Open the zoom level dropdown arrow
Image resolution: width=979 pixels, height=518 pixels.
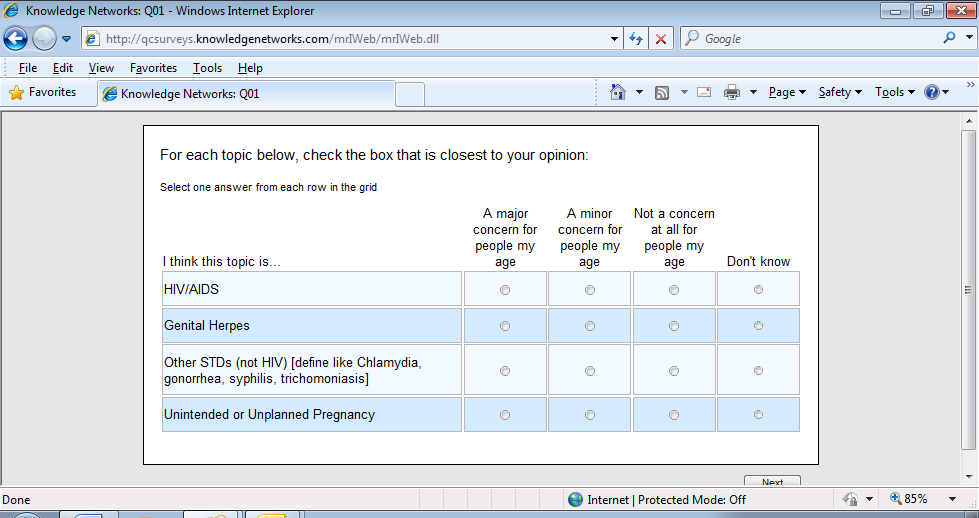coord(952,499)
